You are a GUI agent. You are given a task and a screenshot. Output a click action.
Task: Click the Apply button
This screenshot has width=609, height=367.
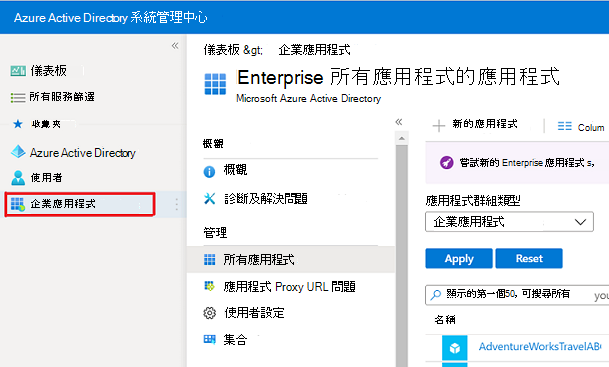click(459, 259)
